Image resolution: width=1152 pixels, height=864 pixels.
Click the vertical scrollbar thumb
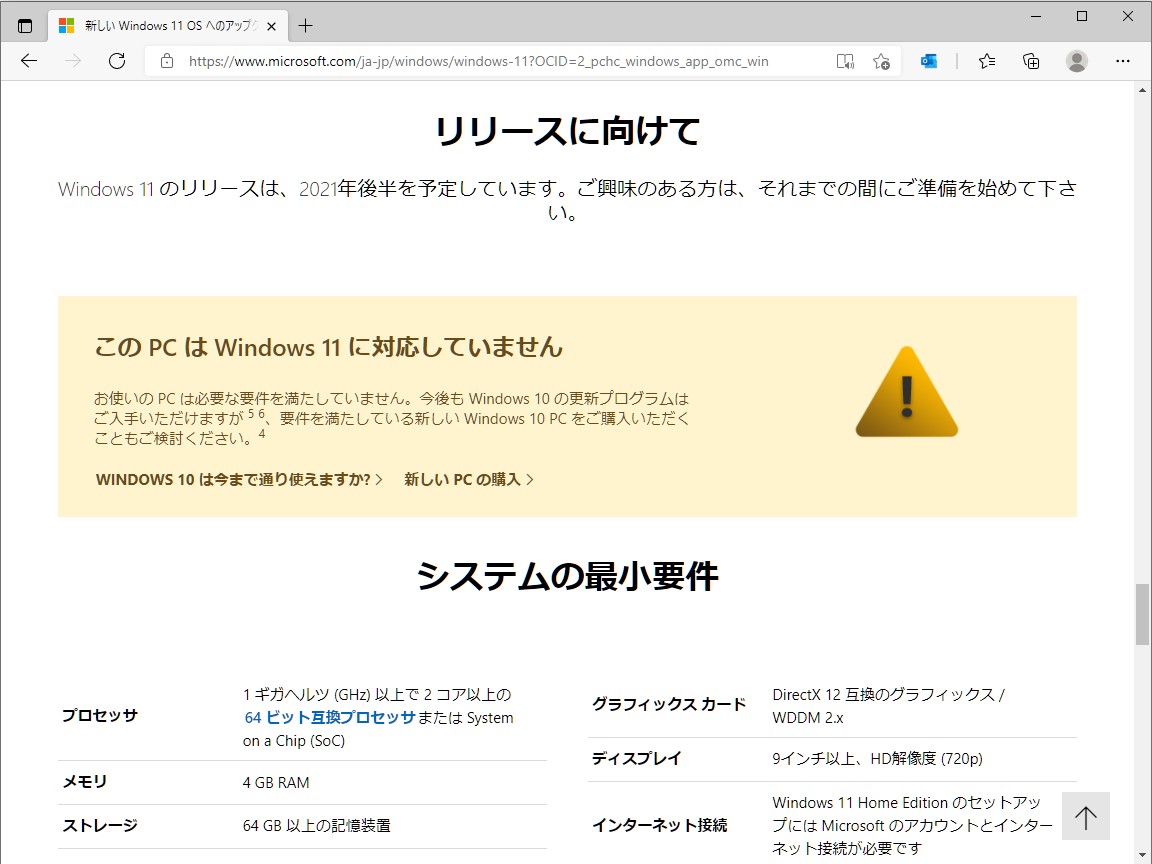tap(1142, 614)
